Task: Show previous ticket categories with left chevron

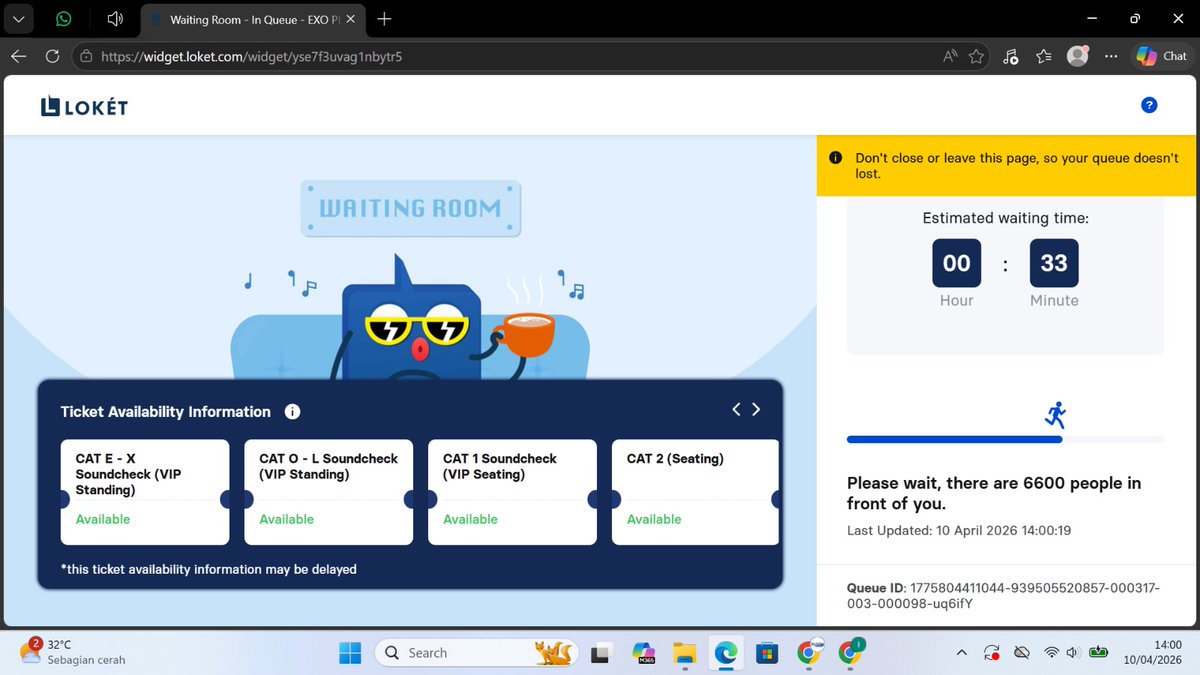Action: (737, 409)
